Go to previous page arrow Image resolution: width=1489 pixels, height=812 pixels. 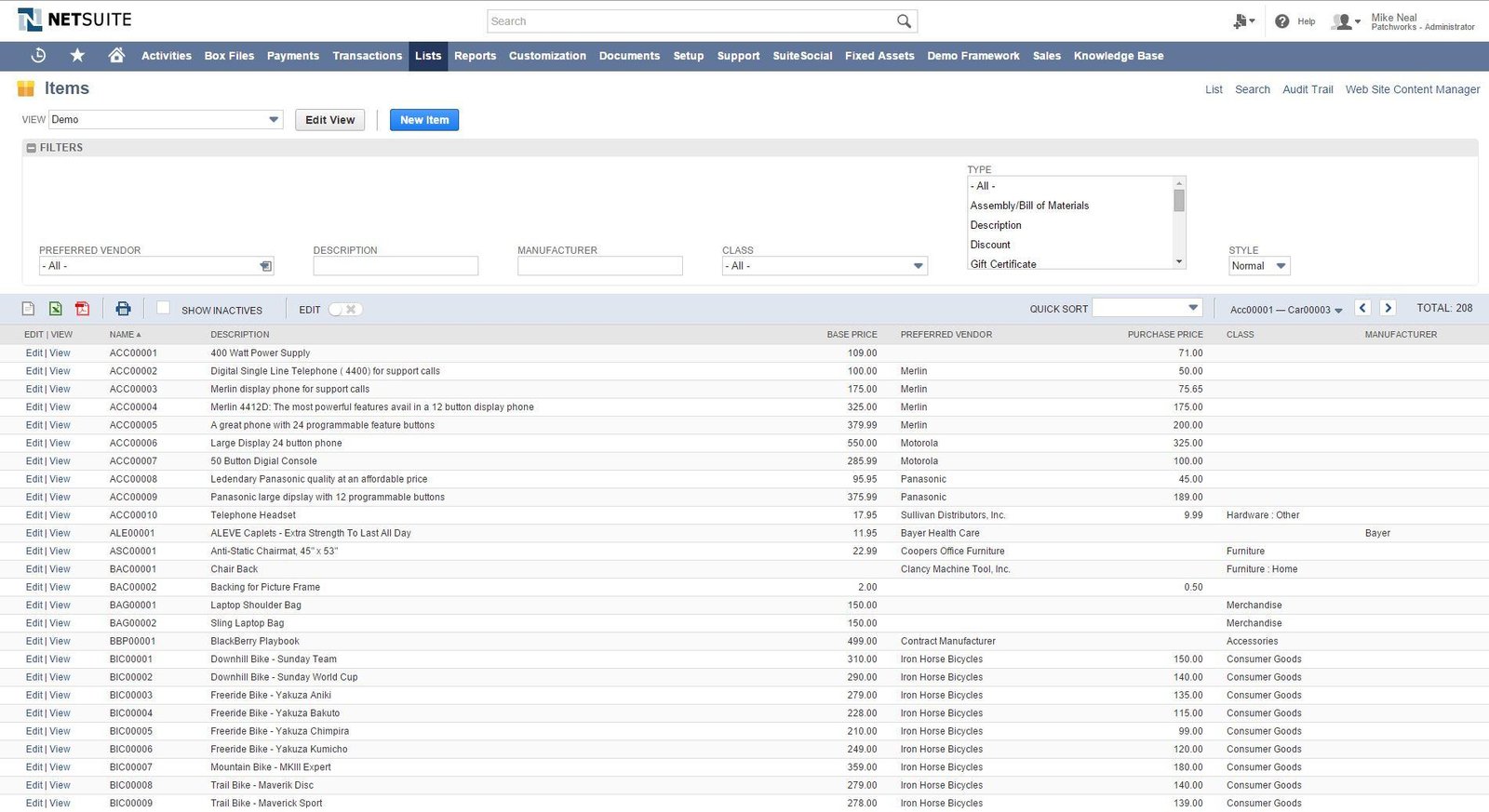pos(1363,308)
